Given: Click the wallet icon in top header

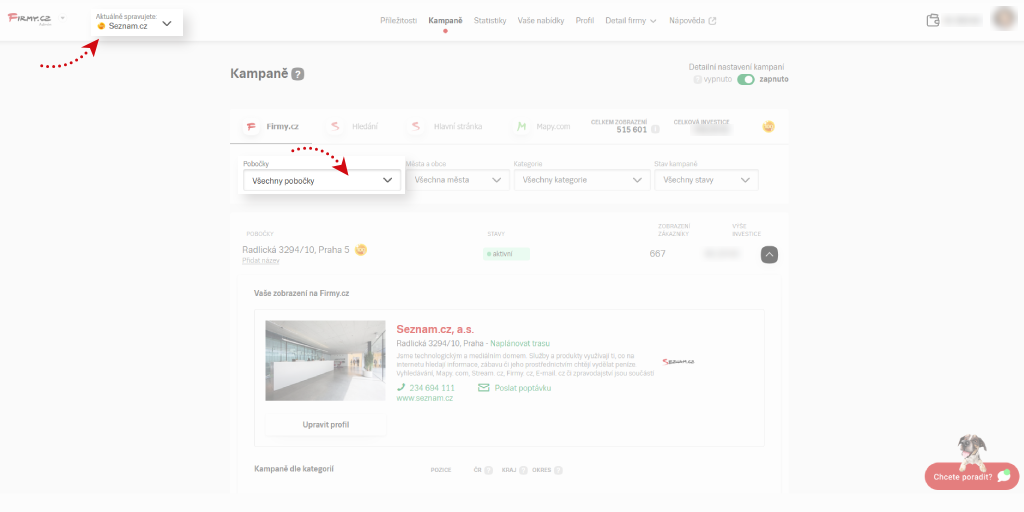Looking at the screenshot, I should point(933,20).
